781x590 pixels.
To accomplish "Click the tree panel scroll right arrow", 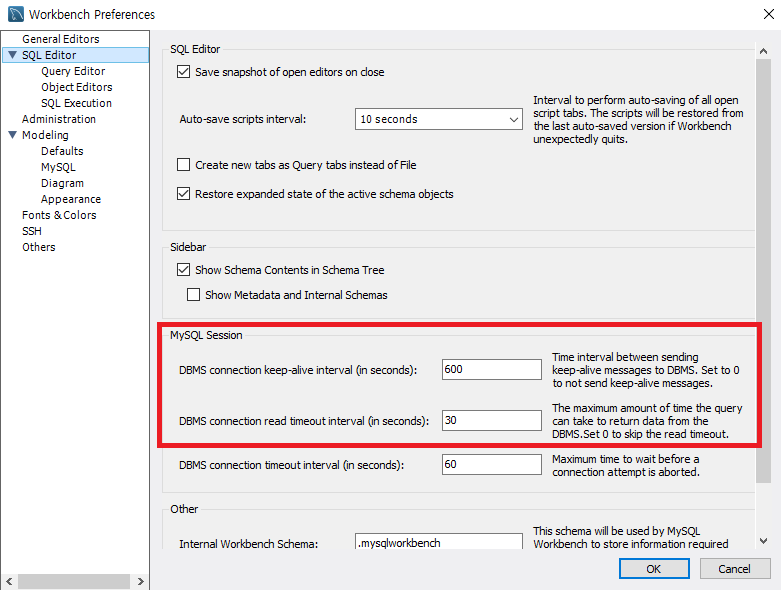I will (140, 581).
